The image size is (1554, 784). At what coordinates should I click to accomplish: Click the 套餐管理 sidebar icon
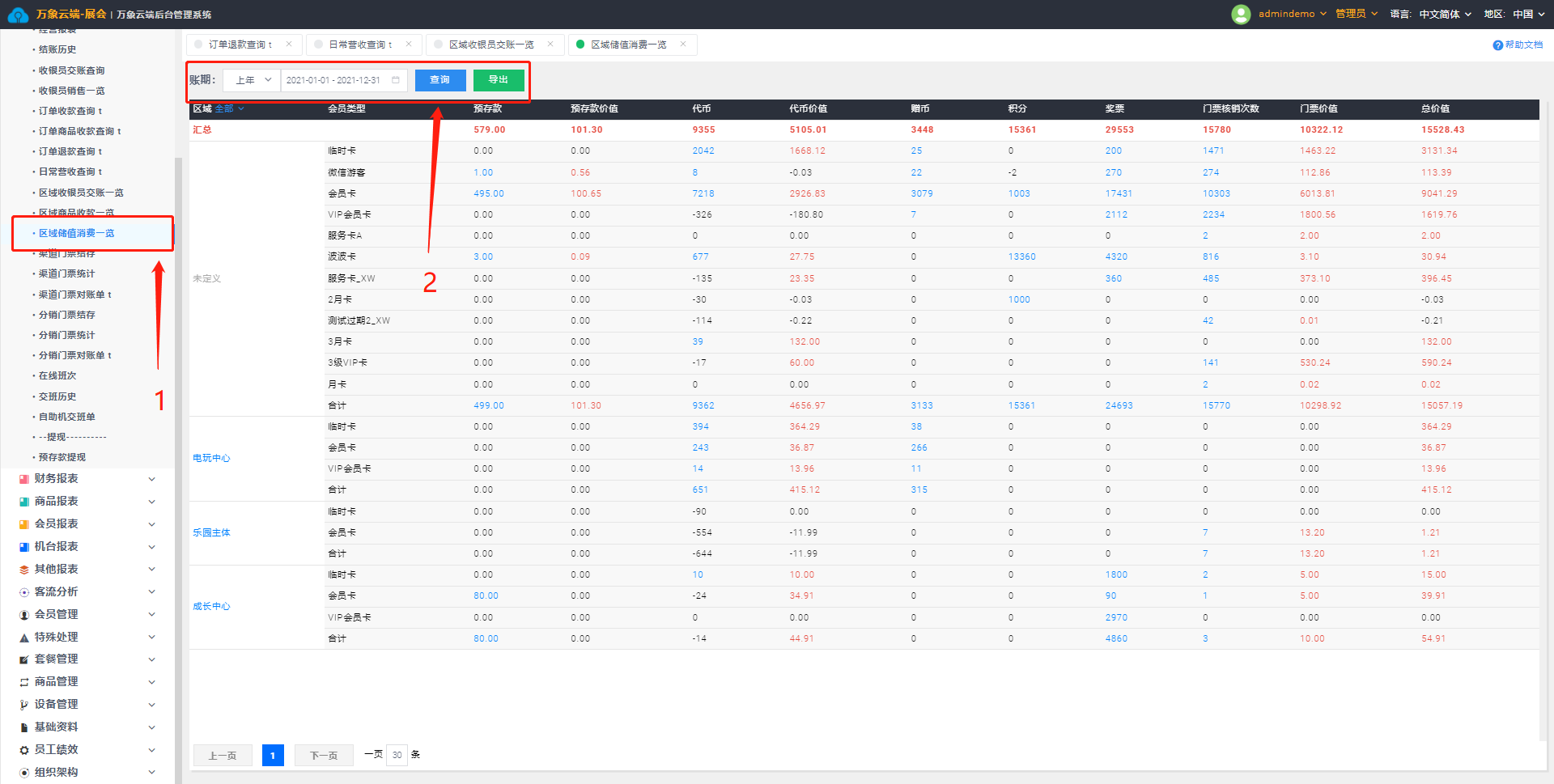[24, 659]
